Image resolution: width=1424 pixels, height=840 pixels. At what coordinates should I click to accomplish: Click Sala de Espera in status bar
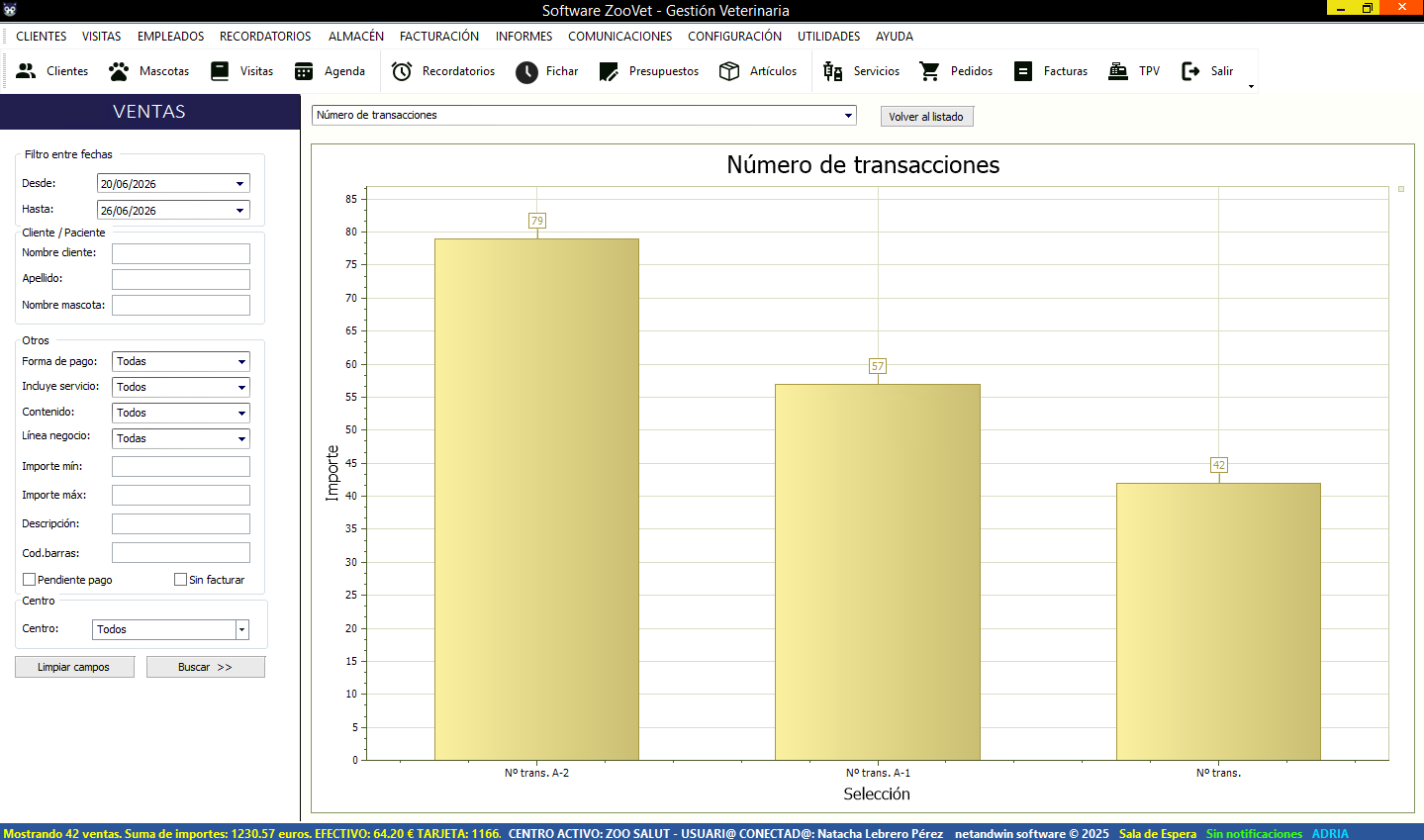click(1158, 833)
